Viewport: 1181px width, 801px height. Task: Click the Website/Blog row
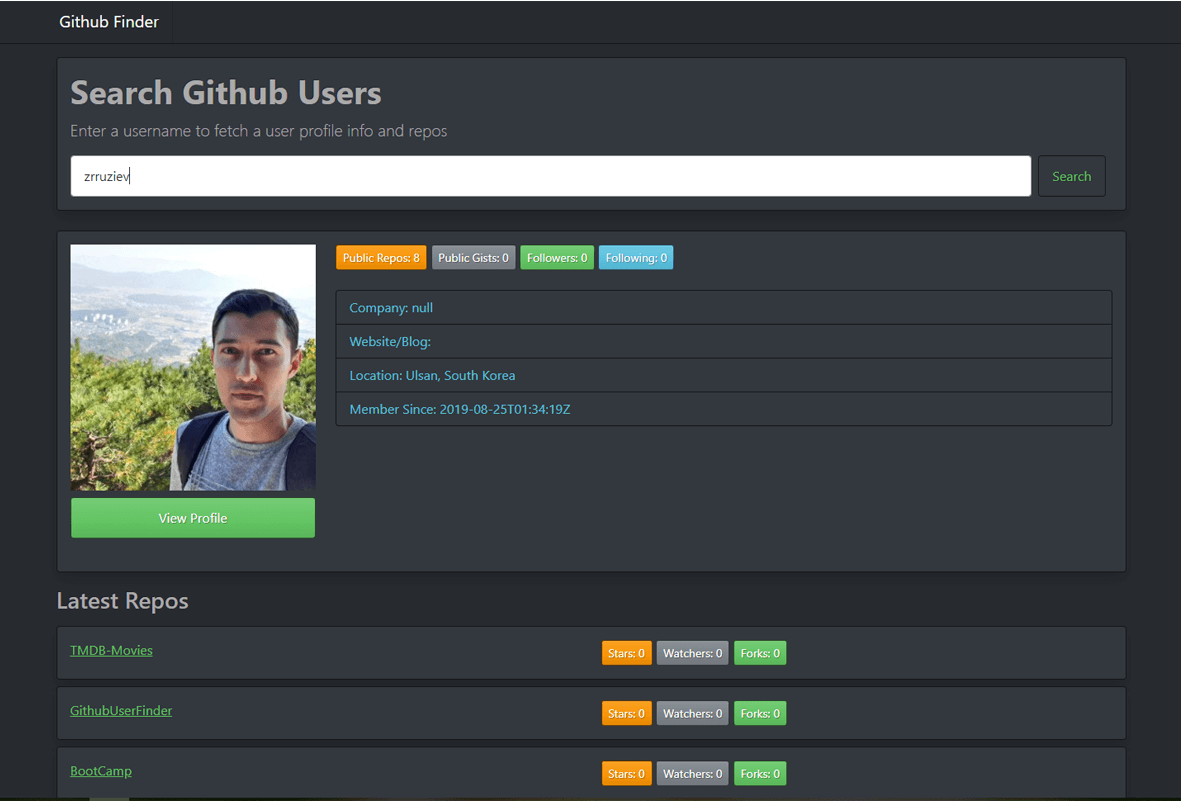coord(724,341)
